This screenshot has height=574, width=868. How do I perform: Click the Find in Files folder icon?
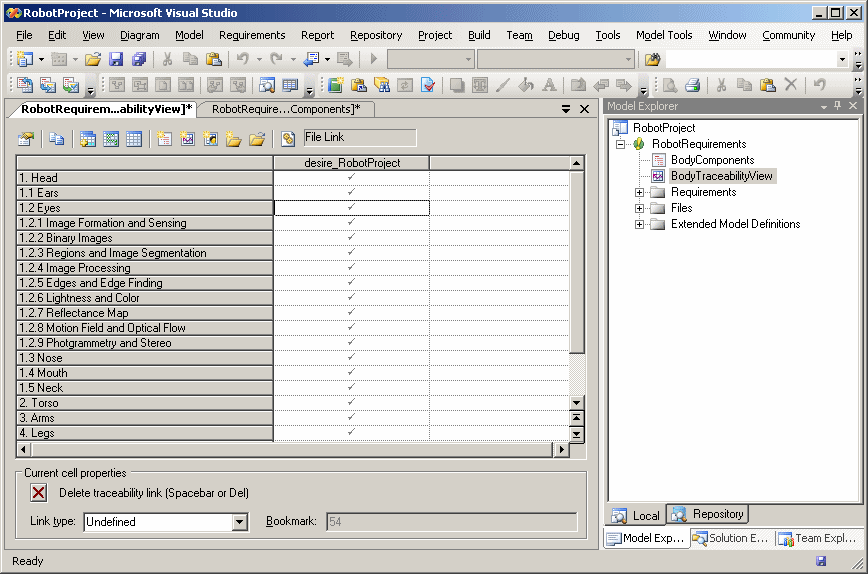(652, 59)
